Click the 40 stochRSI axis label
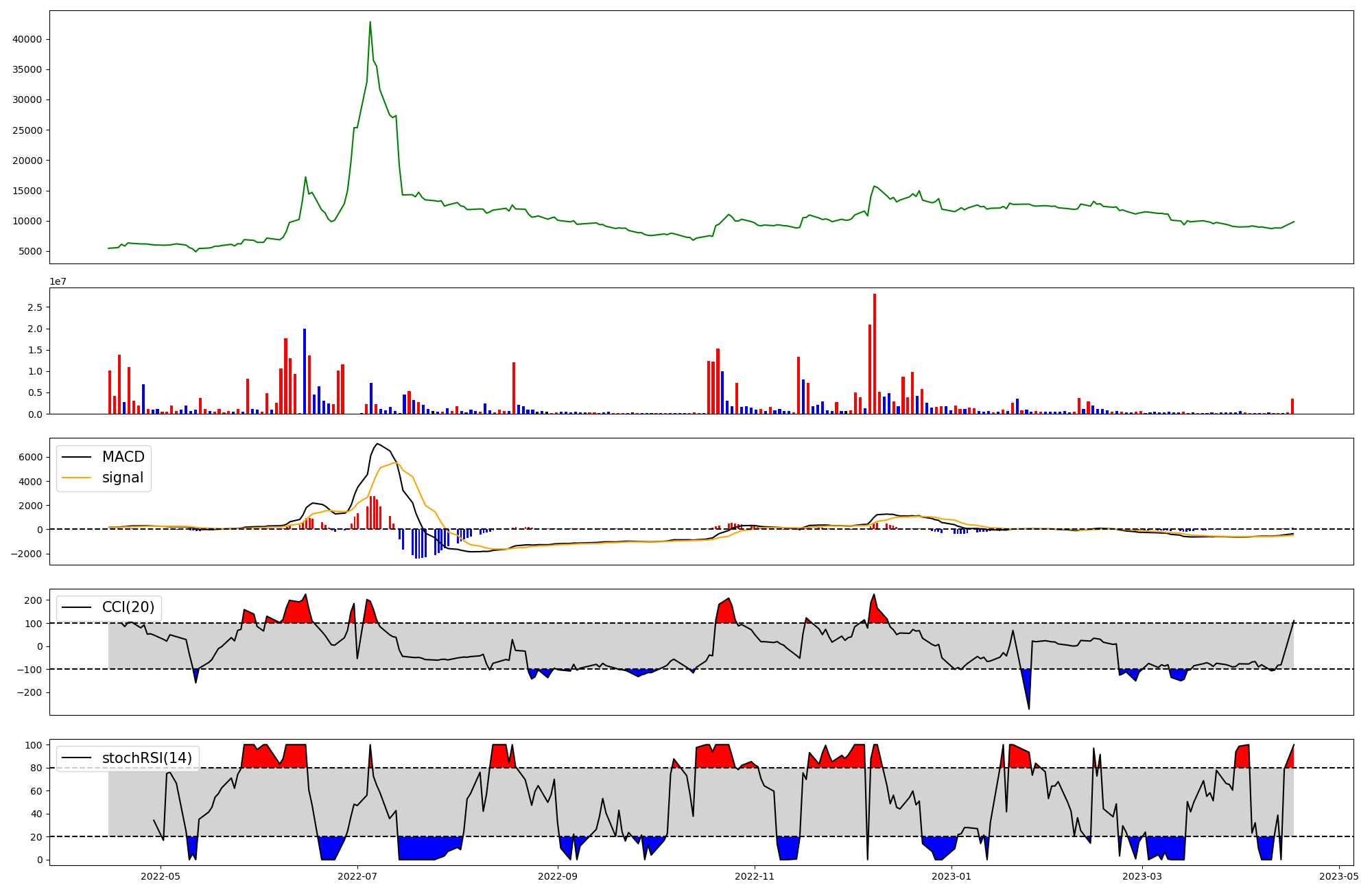This screenshot has height=892, width=1372. pos(36,814)
